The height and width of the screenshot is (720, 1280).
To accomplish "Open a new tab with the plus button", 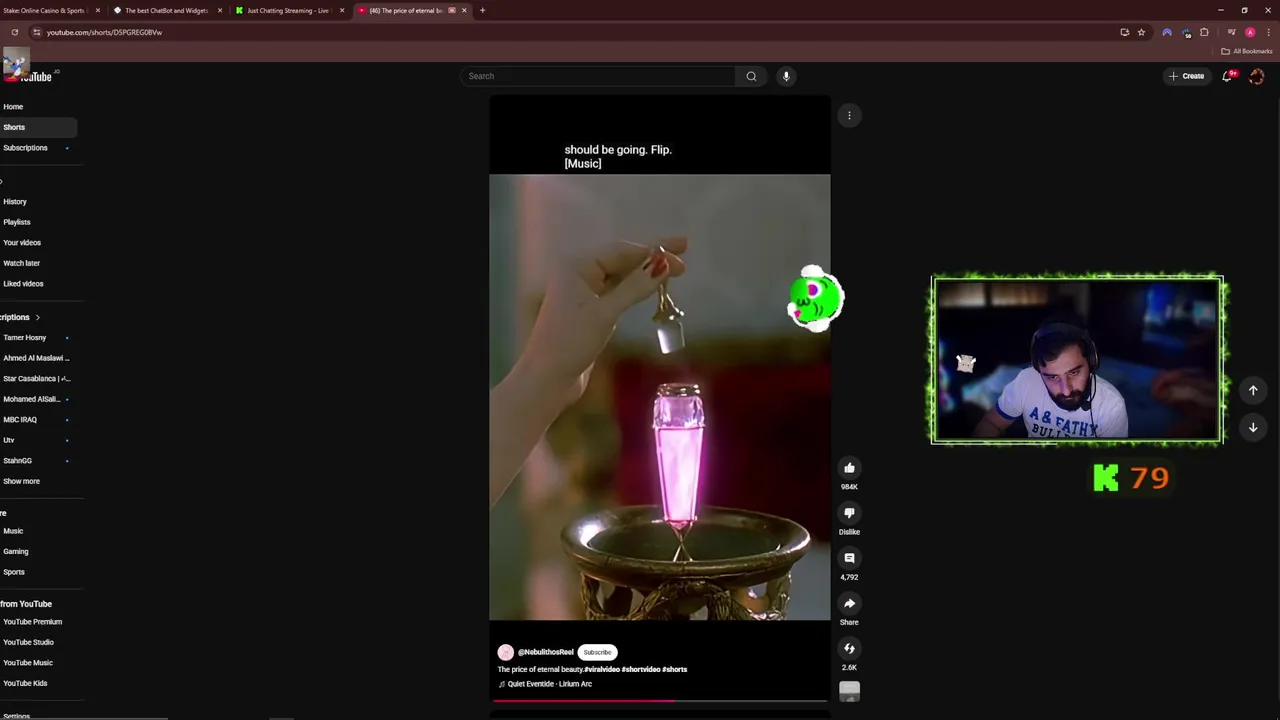I will tap(482, 10).
